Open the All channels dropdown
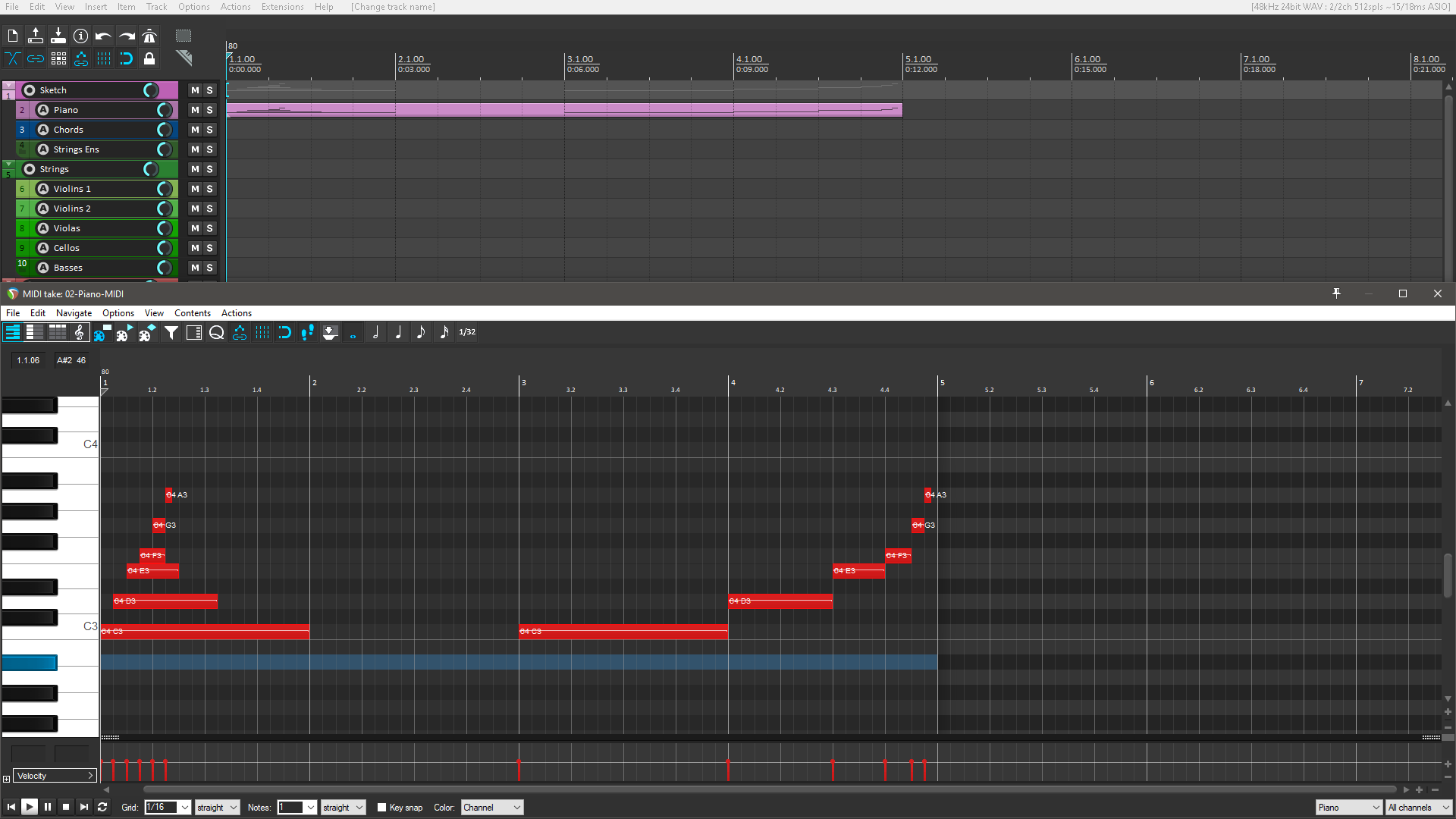The width and height of the screenshot is (1456, 819). pos(1418,808)
